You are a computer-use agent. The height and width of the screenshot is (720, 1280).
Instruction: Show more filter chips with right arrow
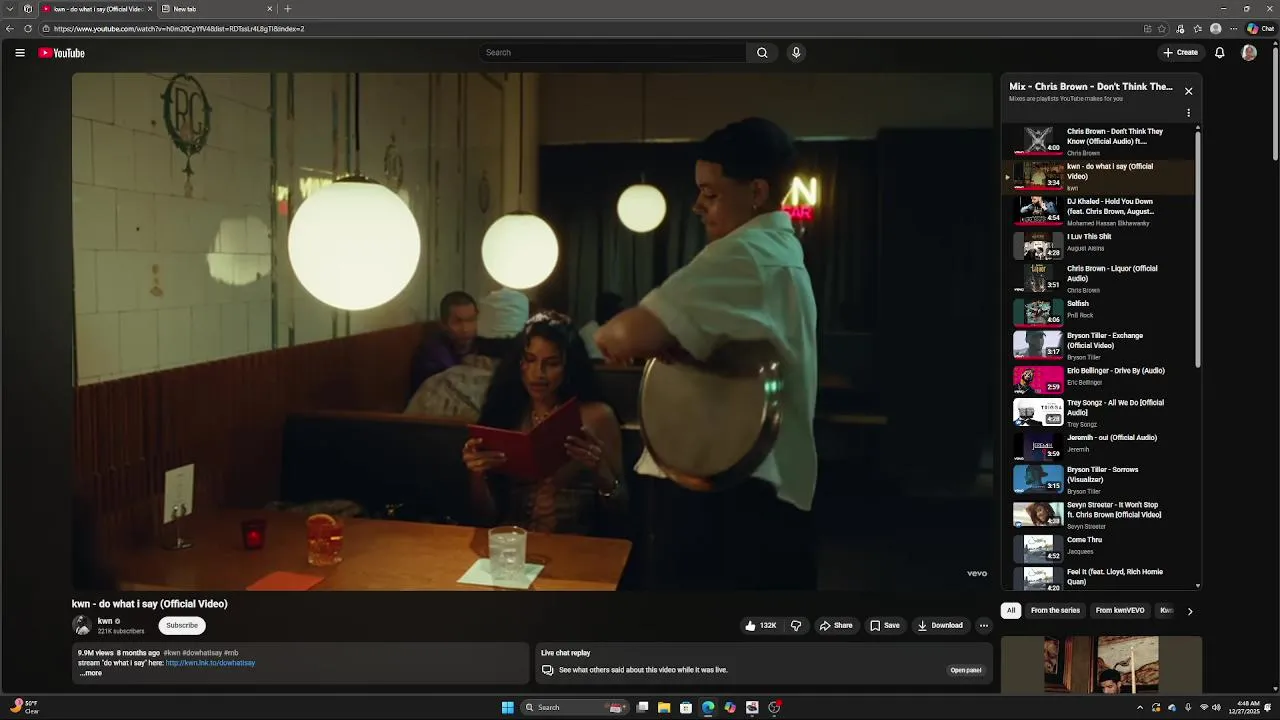coord(1189,611)
